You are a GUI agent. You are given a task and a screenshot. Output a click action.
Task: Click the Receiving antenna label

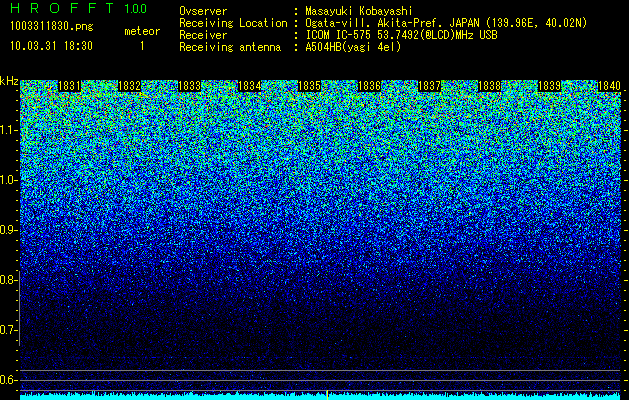230,47
